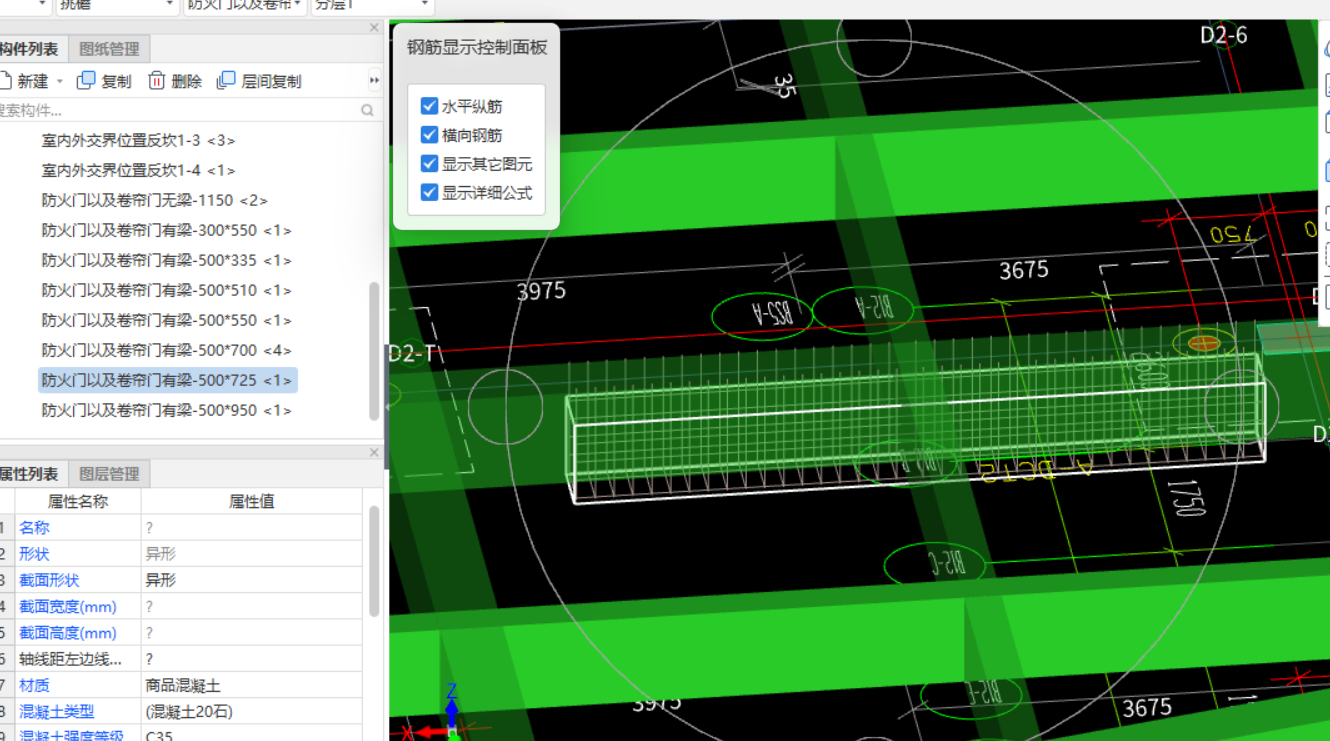Toggle 显示详细公式 checkbox
Image resolution: width=1330 pixels, height=741 pixels.
430,193
